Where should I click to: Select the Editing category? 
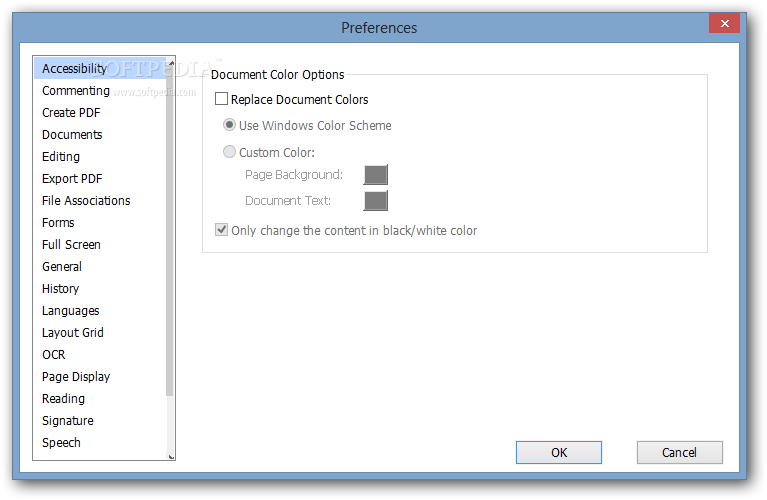(61, 157)
